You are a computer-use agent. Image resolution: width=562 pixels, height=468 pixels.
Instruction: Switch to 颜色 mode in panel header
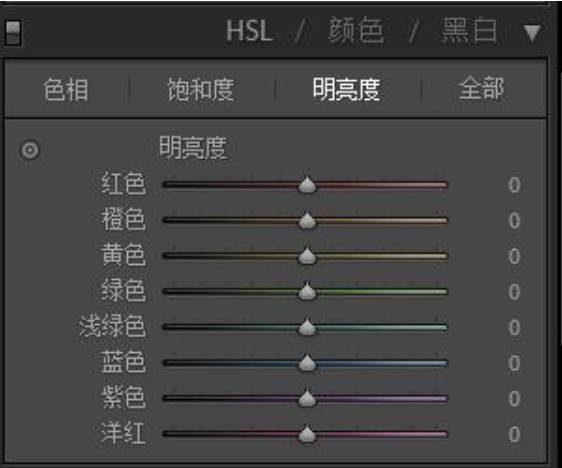click(356, 30)
